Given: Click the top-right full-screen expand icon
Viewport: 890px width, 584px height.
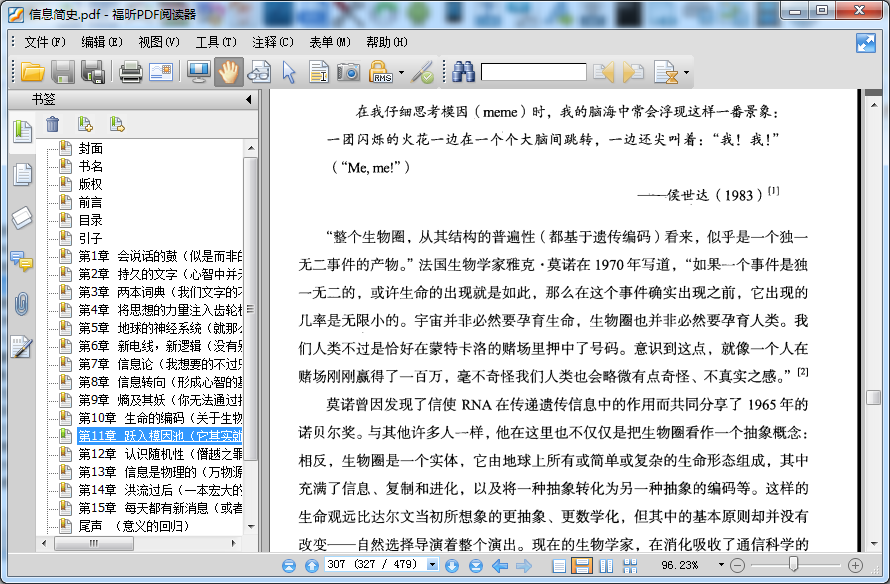Looking at the screenshot, I should (866, 43).
